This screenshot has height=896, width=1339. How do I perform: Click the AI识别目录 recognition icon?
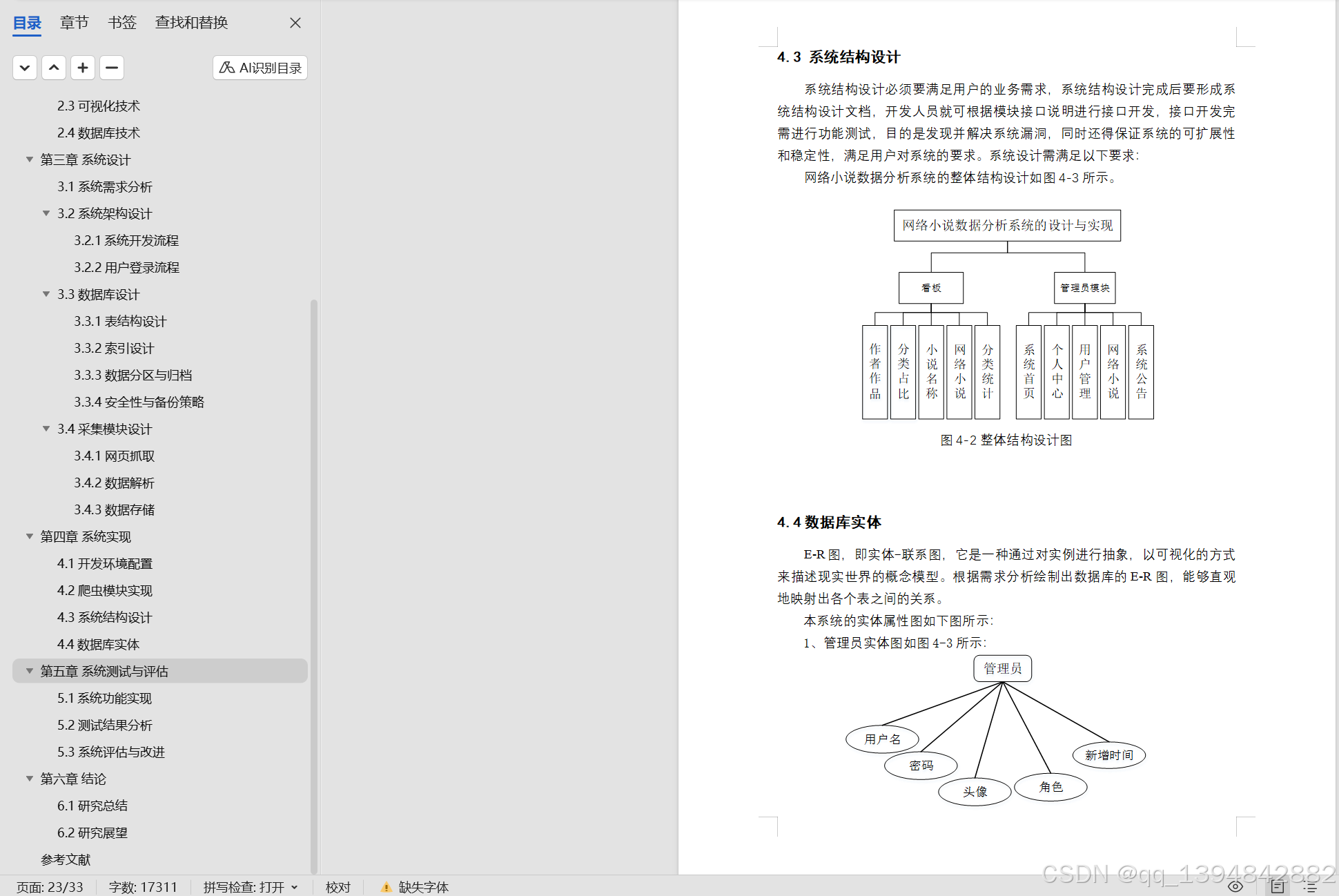point(260,67)
